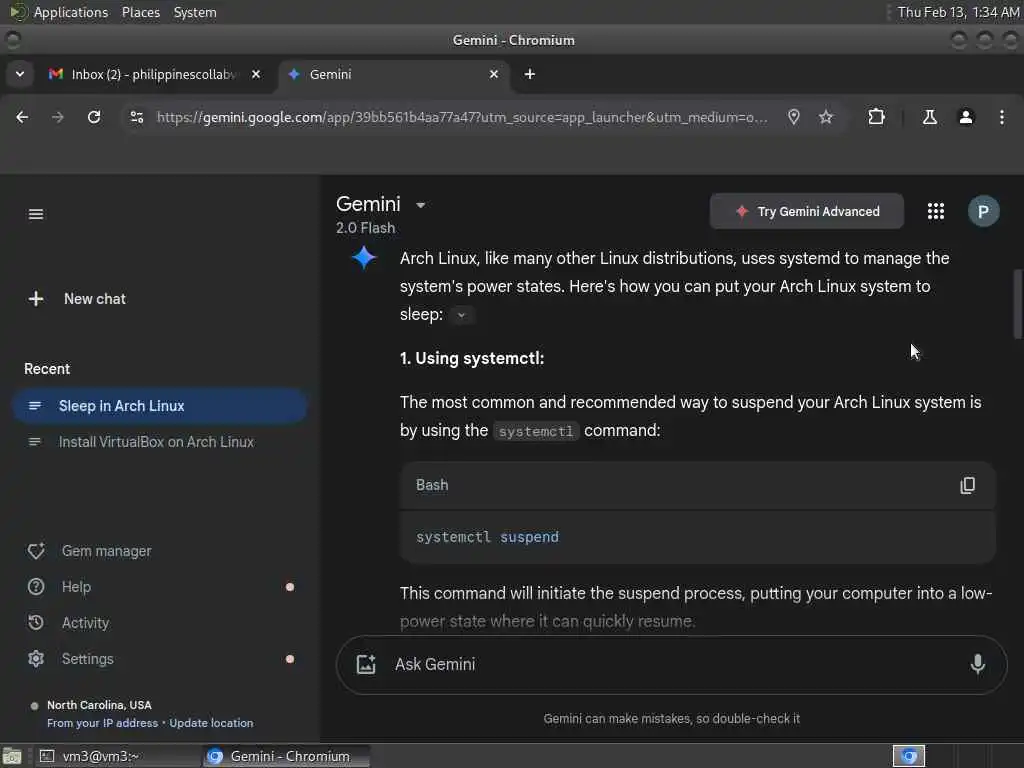Click the Recent section label
The image size is (1024, 768).
pos(47,369)
